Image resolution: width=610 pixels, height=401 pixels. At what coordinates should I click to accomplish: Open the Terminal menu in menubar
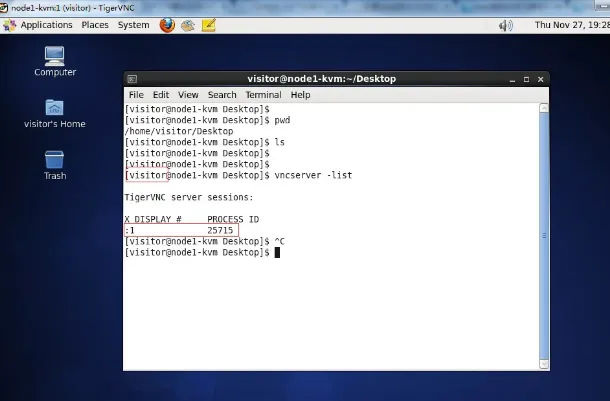[x=263, y=95]
